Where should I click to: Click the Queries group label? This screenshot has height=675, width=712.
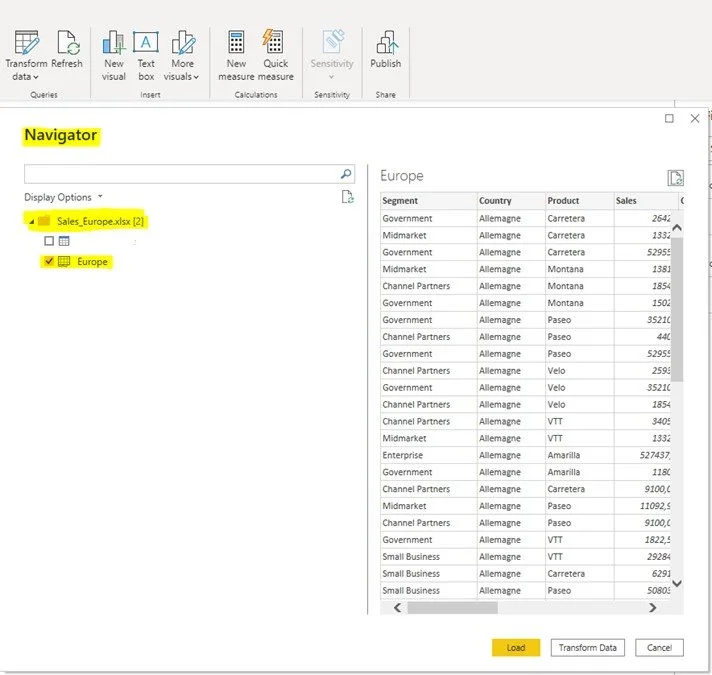click(x=44, y=95)
